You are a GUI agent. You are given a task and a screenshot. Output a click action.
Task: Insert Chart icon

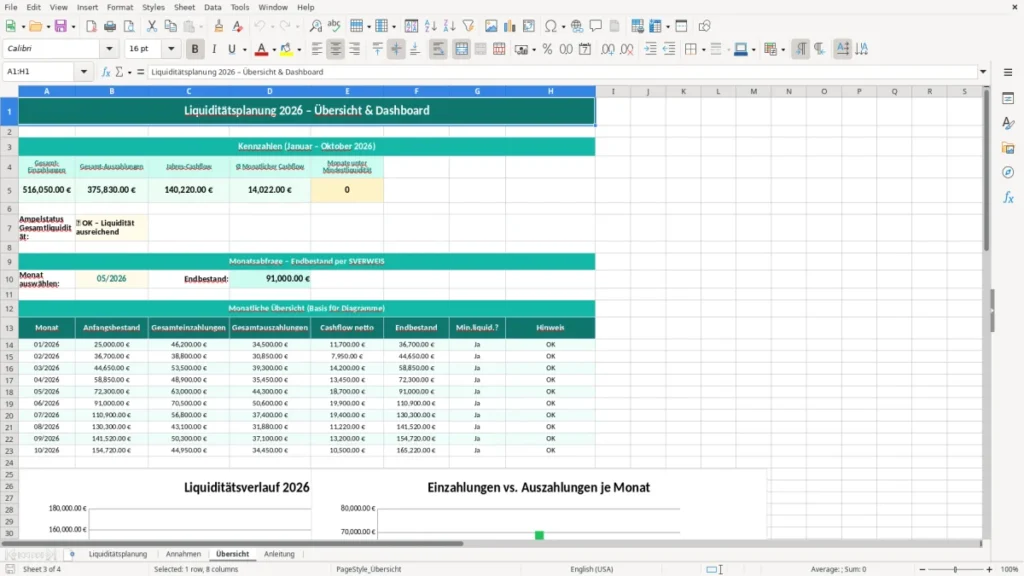click(x=510, y=26)
